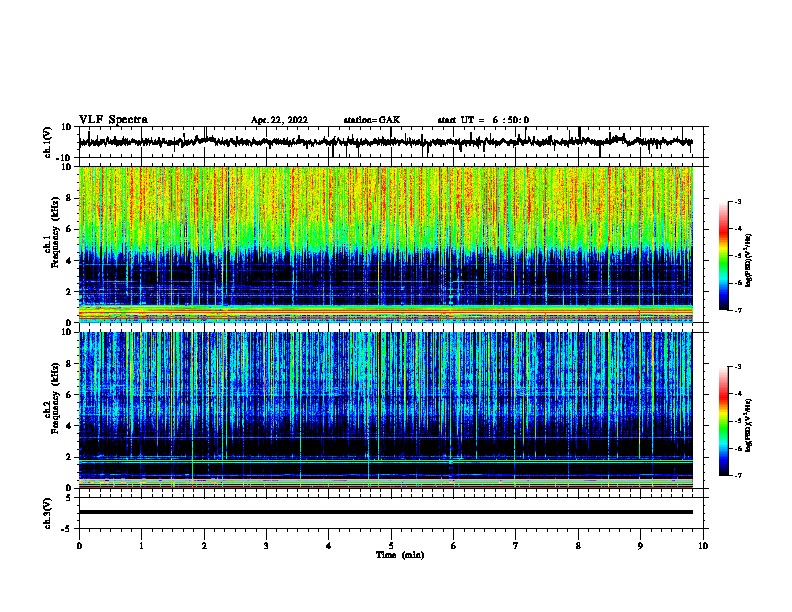Viewport: 792px width, 612px height.
Task: Click the ch.1 spectrogram color bar
Action: 724,256
